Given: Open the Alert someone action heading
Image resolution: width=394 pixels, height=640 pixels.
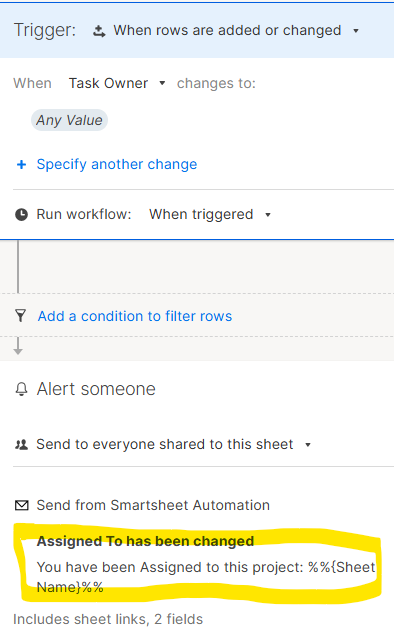Looking at the screenshot, I should pos(96,389).
